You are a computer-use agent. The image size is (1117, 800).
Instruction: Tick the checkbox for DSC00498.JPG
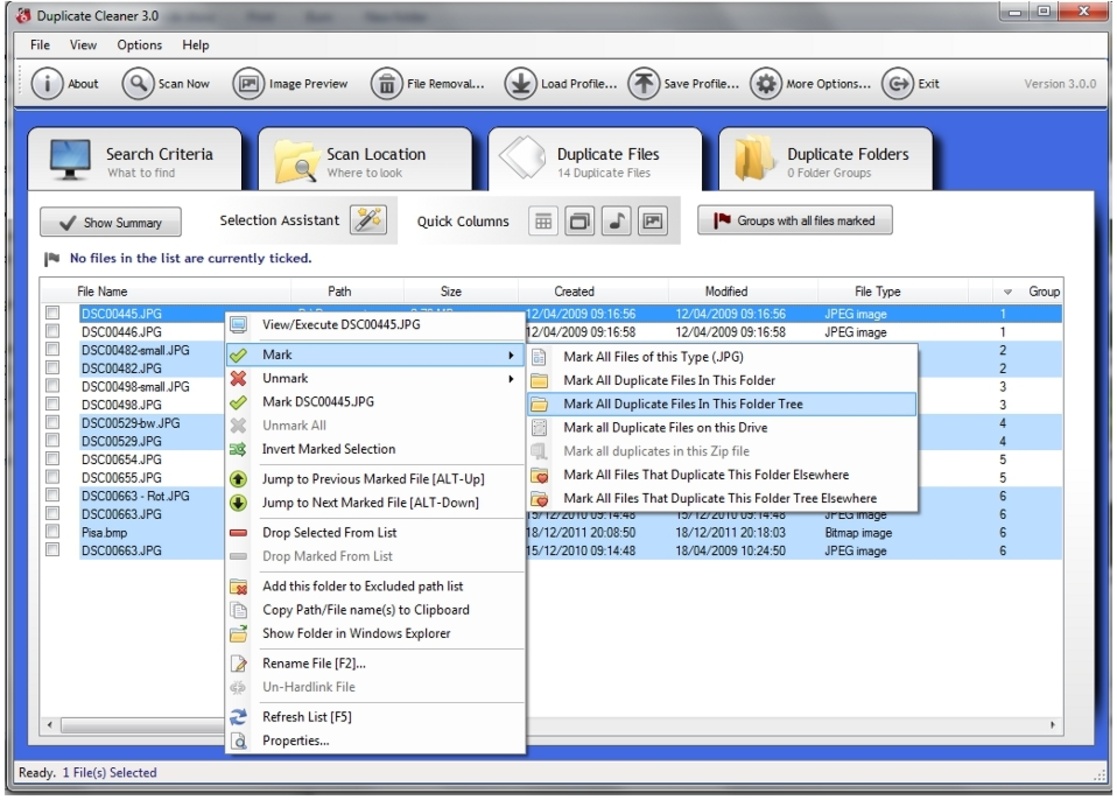point(52,404)
